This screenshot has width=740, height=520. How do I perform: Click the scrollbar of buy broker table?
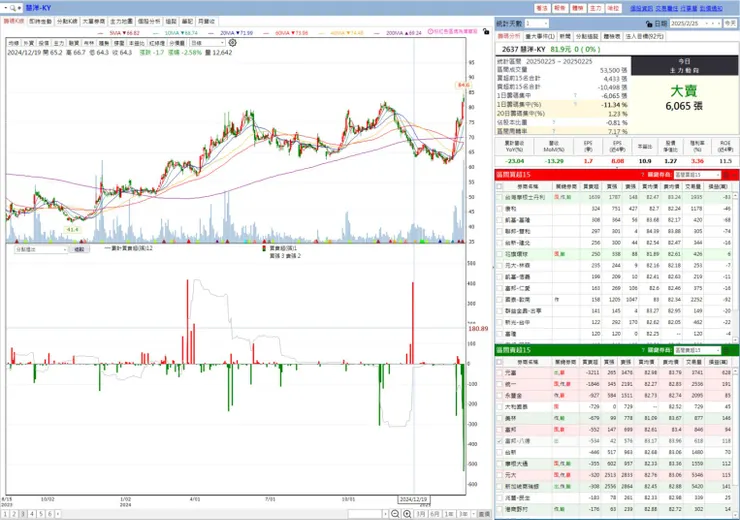click(735, 267)
